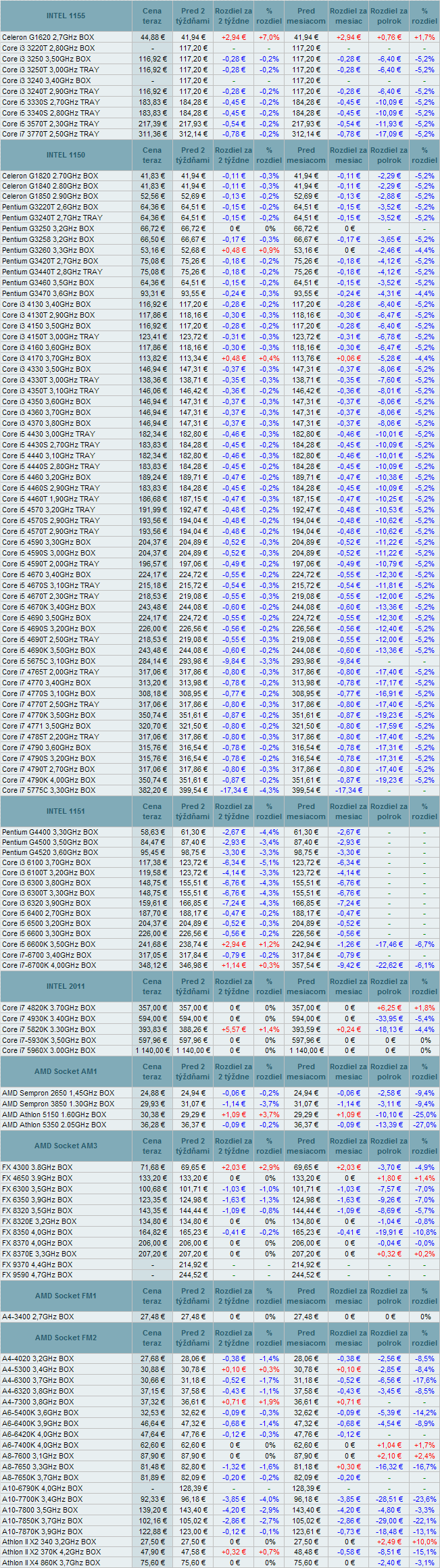Click the 393,83 € price of Core i7 5820K

[152, 1029]
